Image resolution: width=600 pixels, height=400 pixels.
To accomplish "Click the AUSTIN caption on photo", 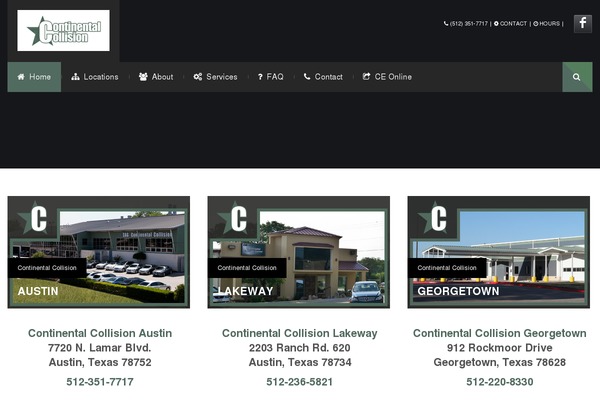I will (38, 291).
